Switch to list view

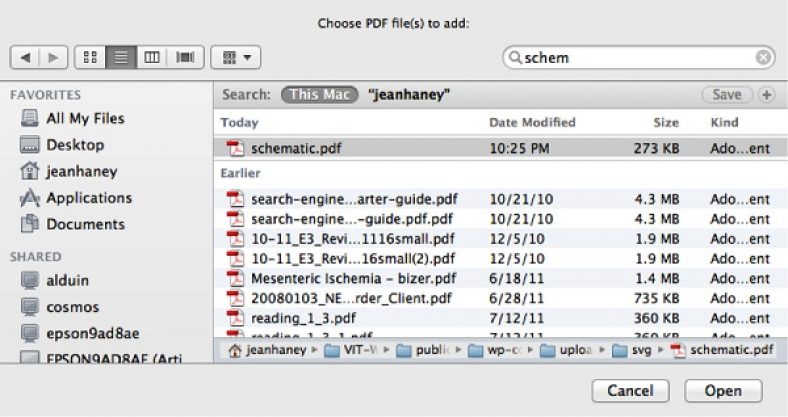[121, 57]
